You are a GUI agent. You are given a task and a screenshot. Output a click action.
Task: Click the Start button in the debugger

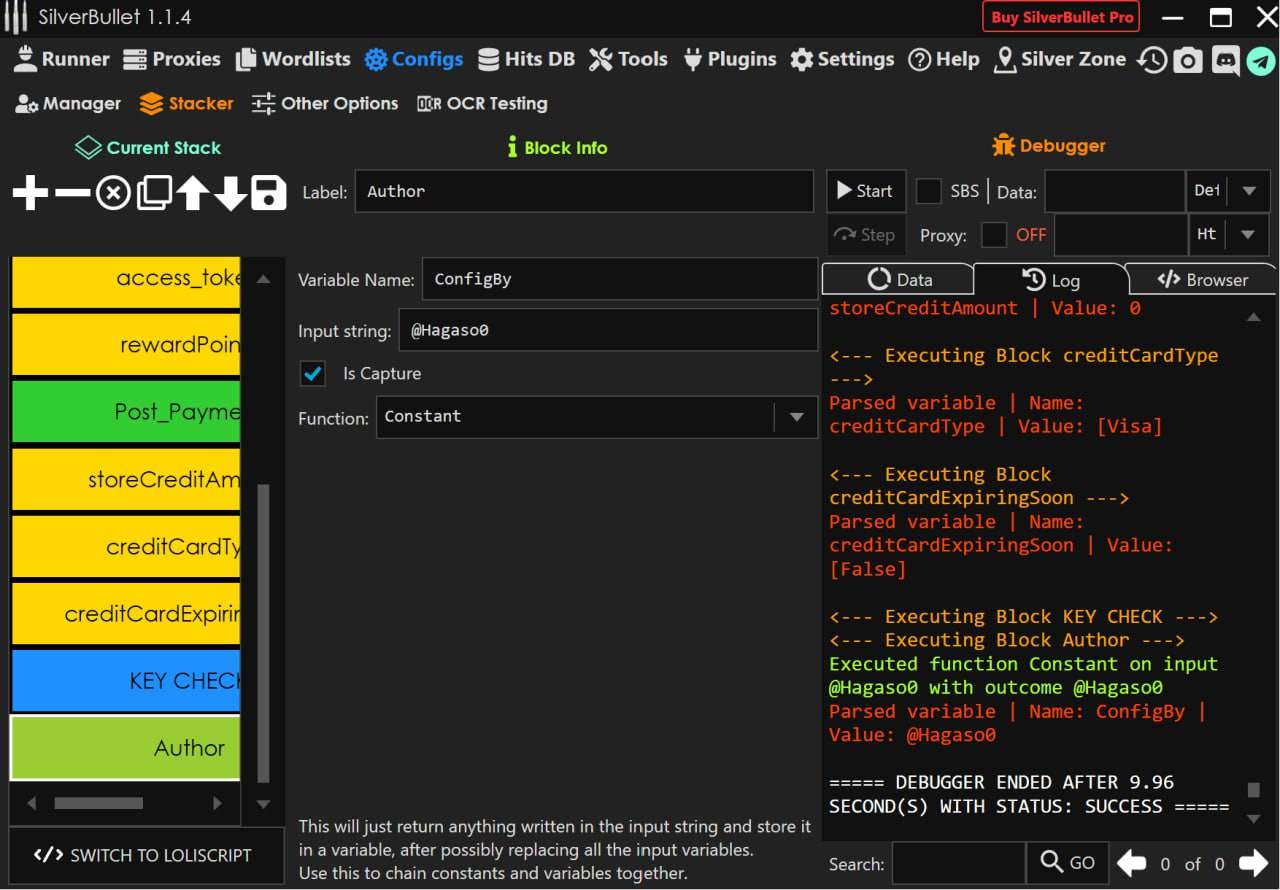coord(865,190)
